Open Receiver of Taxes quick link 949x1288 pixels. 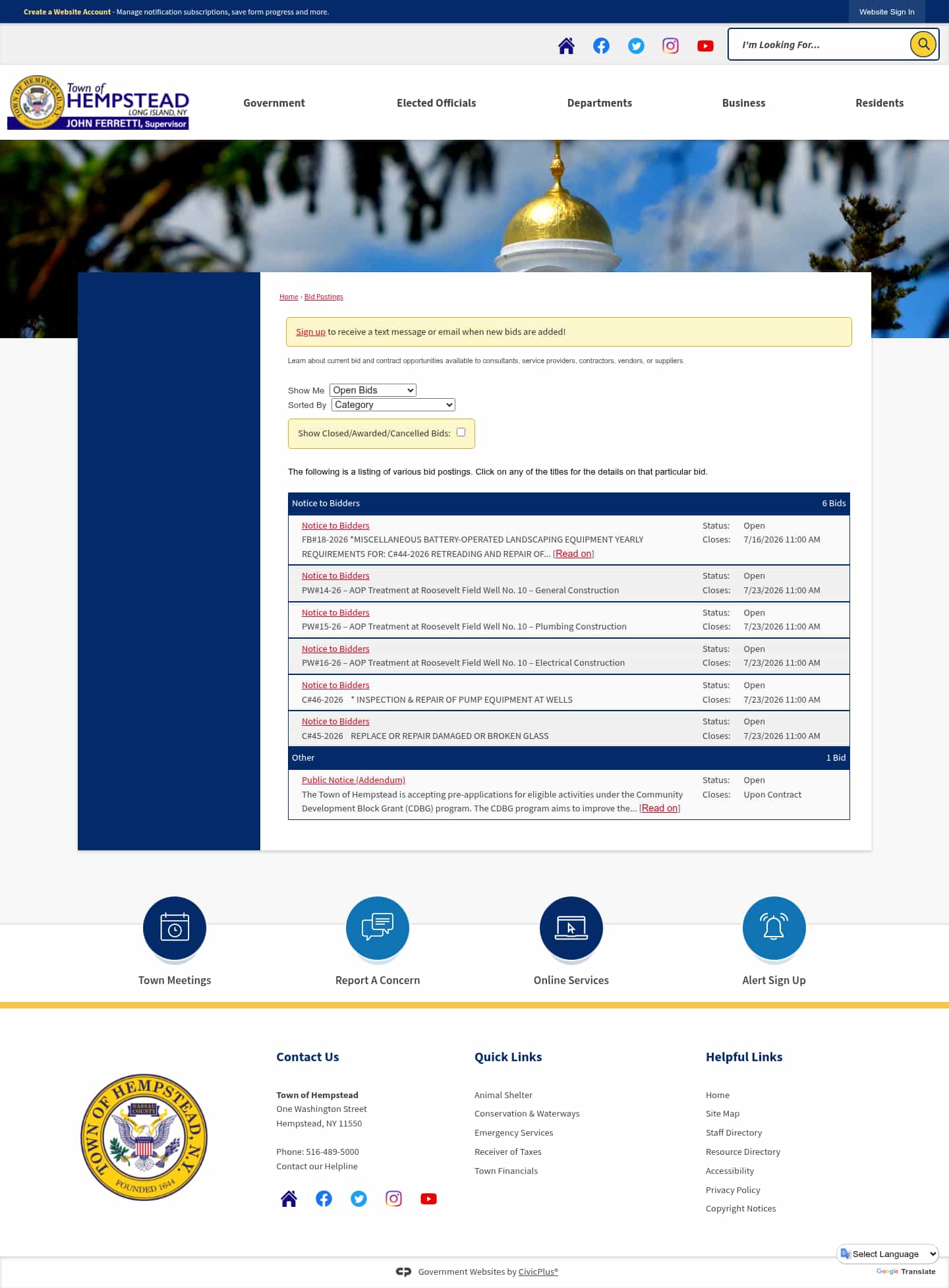pyautogui.click(x=508, y=1152)
